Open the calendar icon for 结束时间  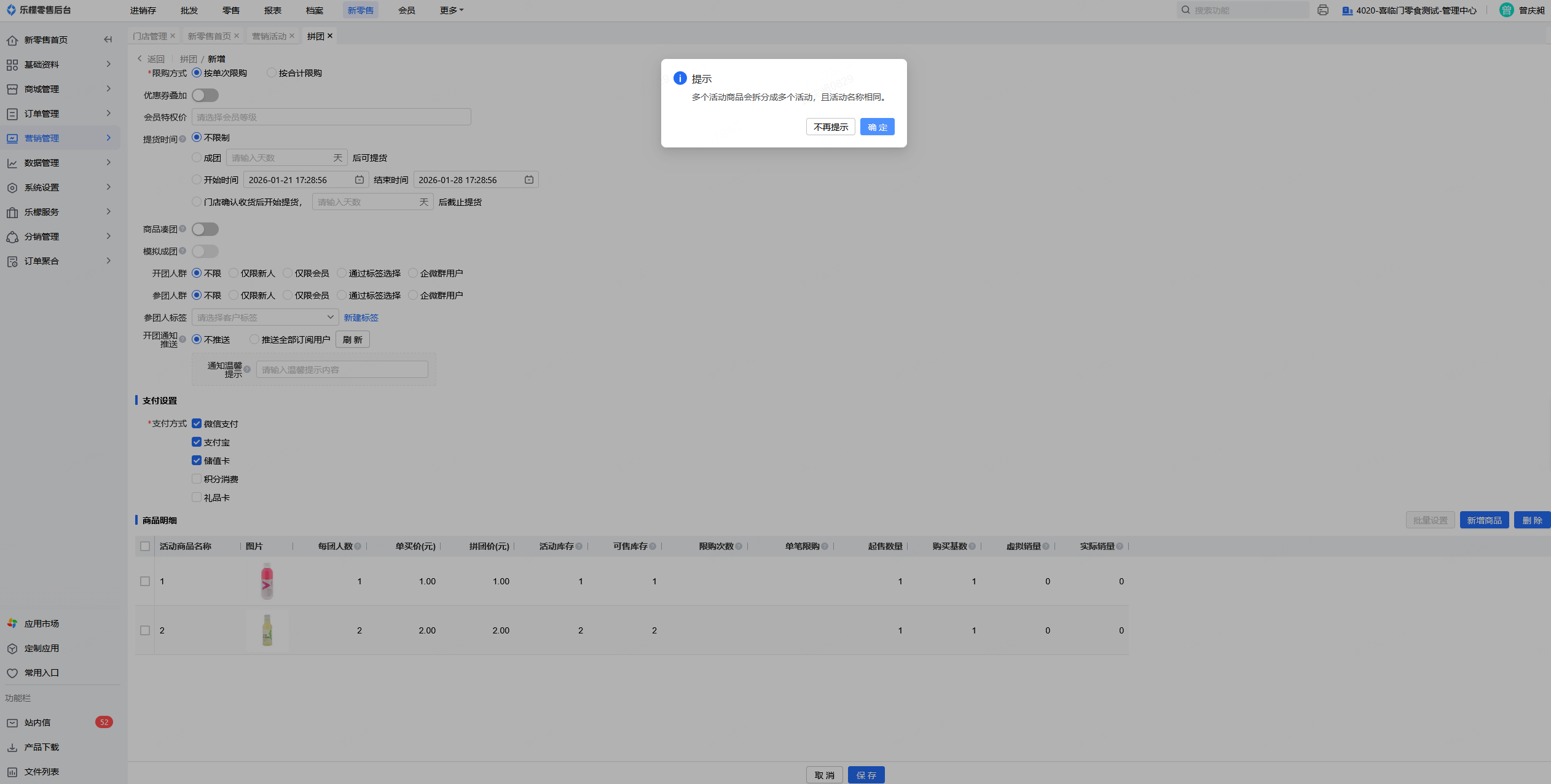[529, 180]
